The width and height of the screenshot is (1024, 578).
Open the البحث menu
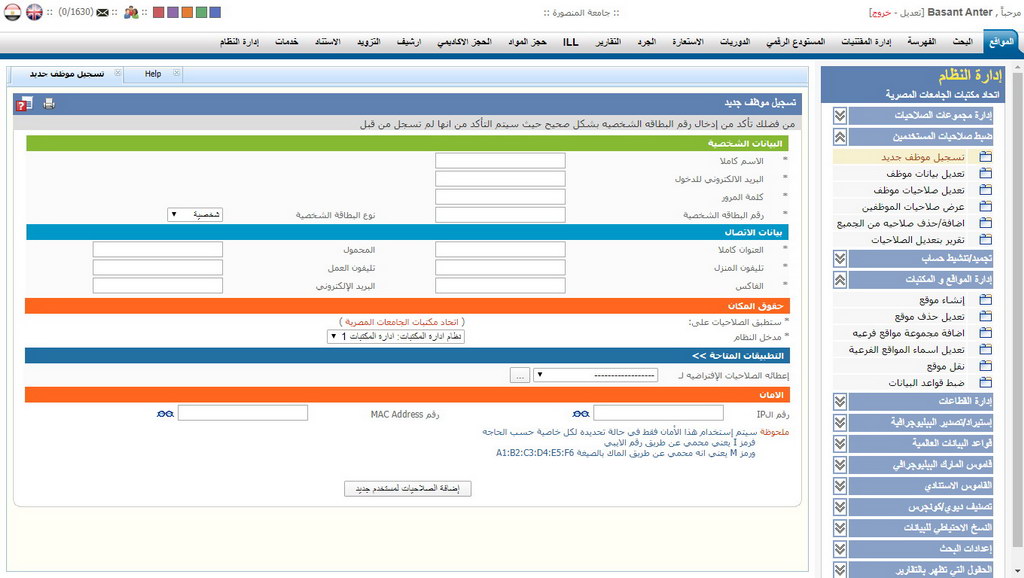point(962,42)
